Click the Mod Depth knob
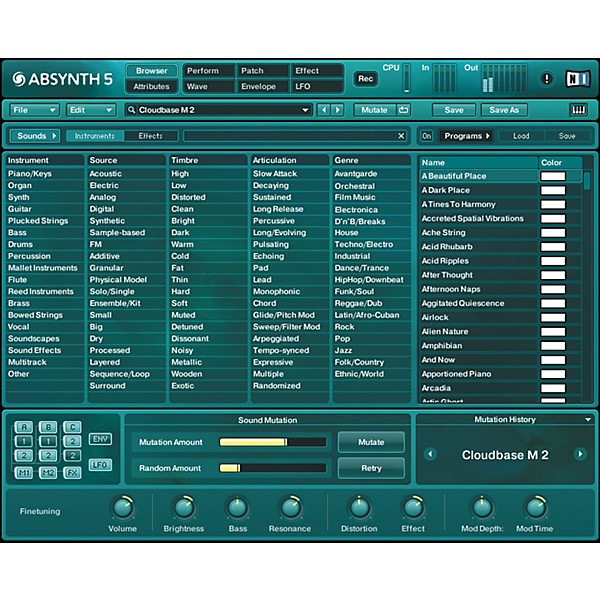 [x=482, y=507]
